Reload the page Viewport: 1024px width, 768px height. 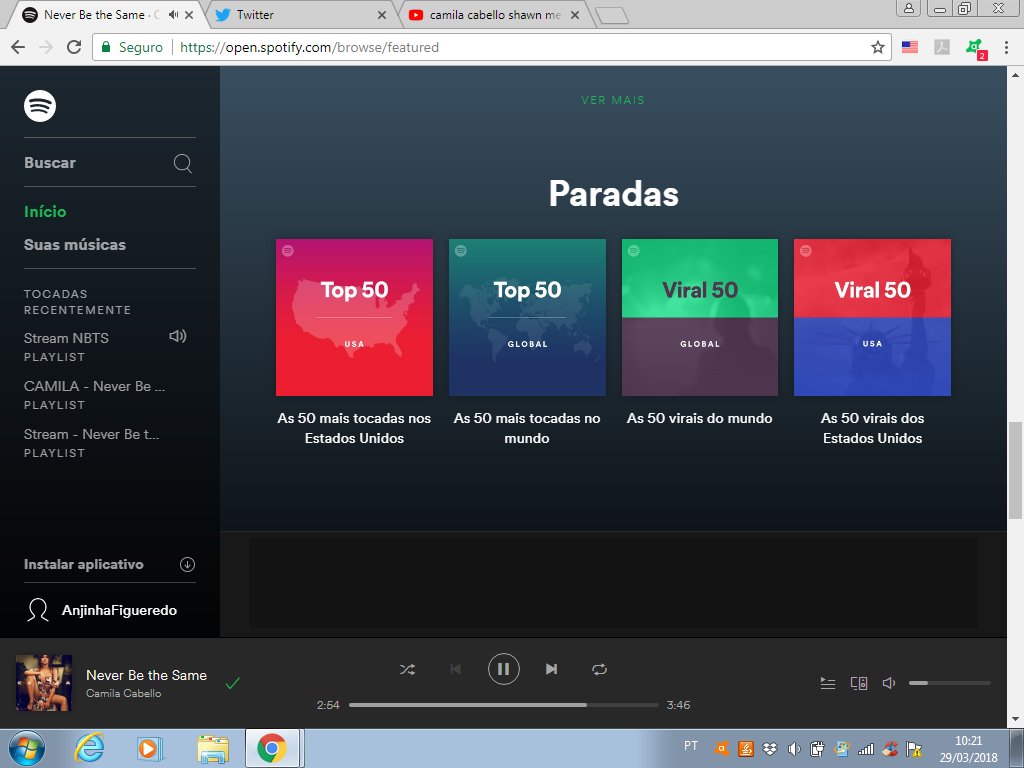74,47
